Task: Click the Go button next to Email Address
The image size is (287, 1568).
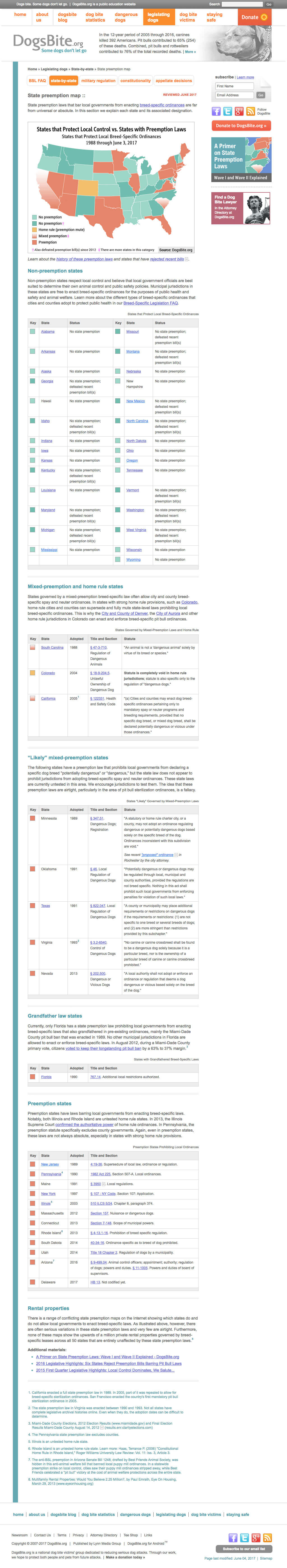Action: [261, 95]
